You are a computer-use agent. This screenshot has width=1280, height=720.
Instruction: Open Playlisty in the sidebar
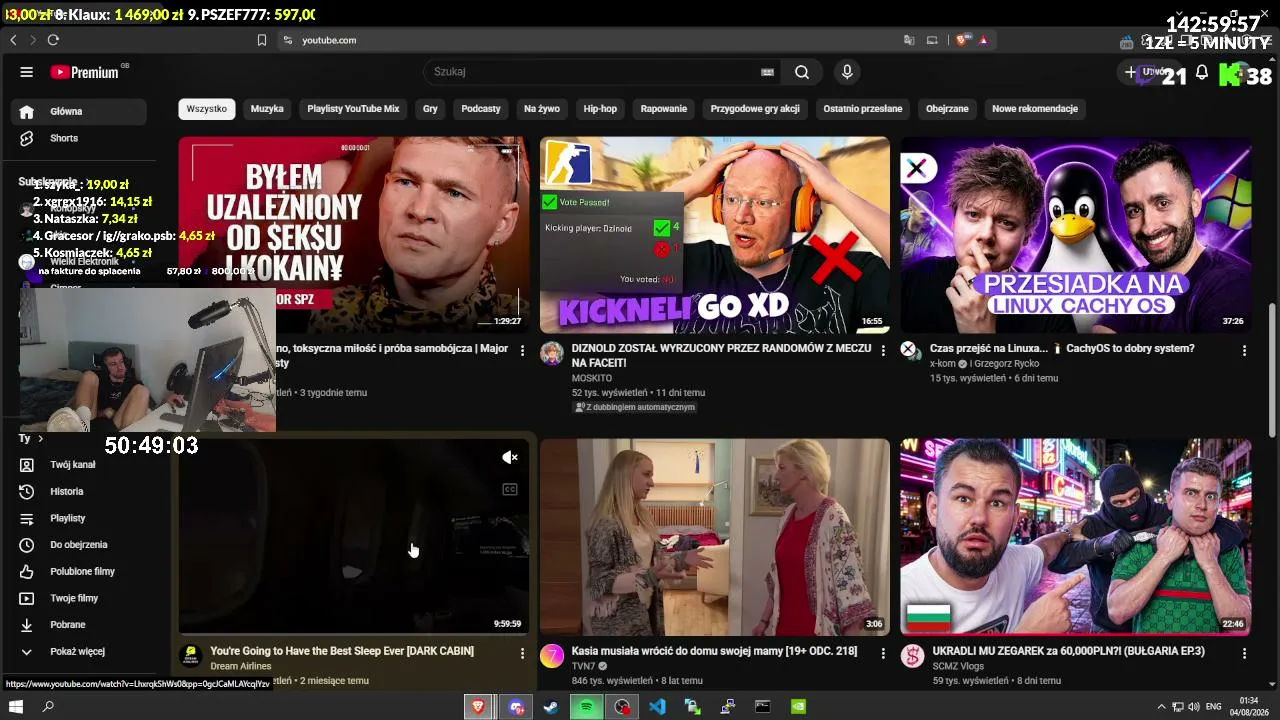[80, 518]
